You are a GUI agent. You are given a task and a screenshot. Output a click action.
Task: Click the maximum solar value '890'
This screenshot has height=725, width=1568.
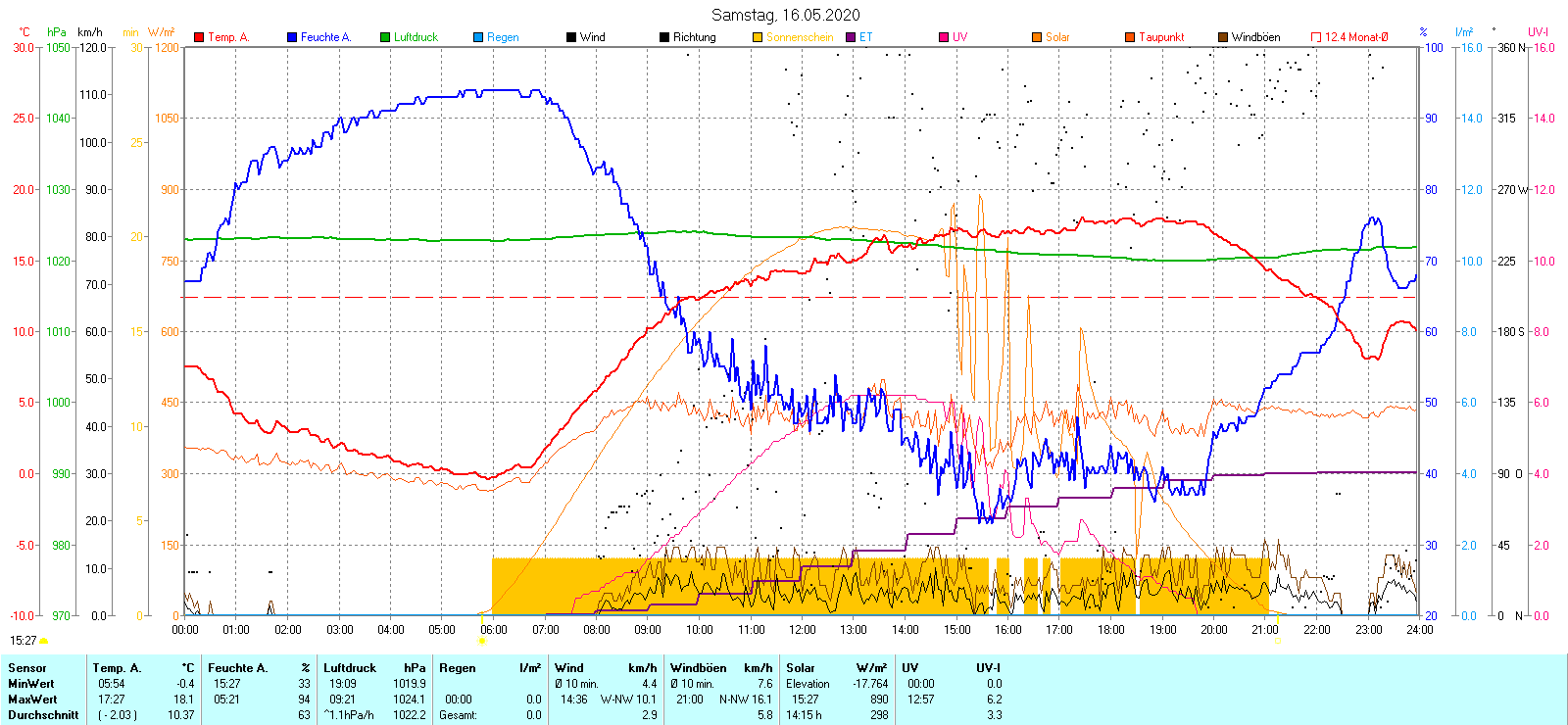pos(879,700)
